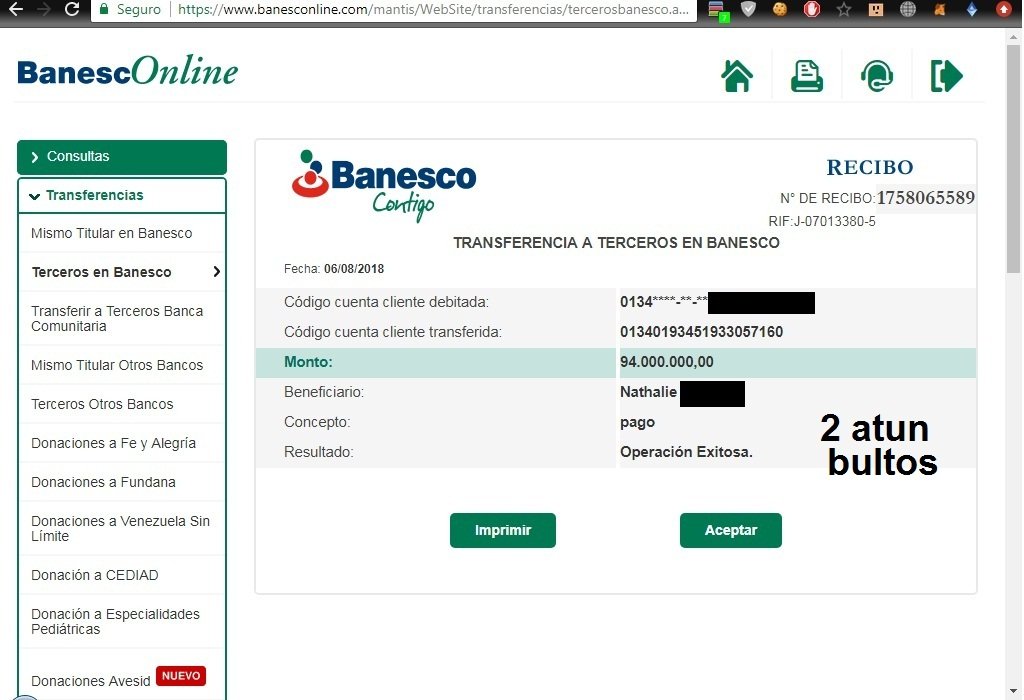Open Donaciones Avesid option
Viewport: 1024px width, 700px height.
pyautogui.click(x=91, y=681)
